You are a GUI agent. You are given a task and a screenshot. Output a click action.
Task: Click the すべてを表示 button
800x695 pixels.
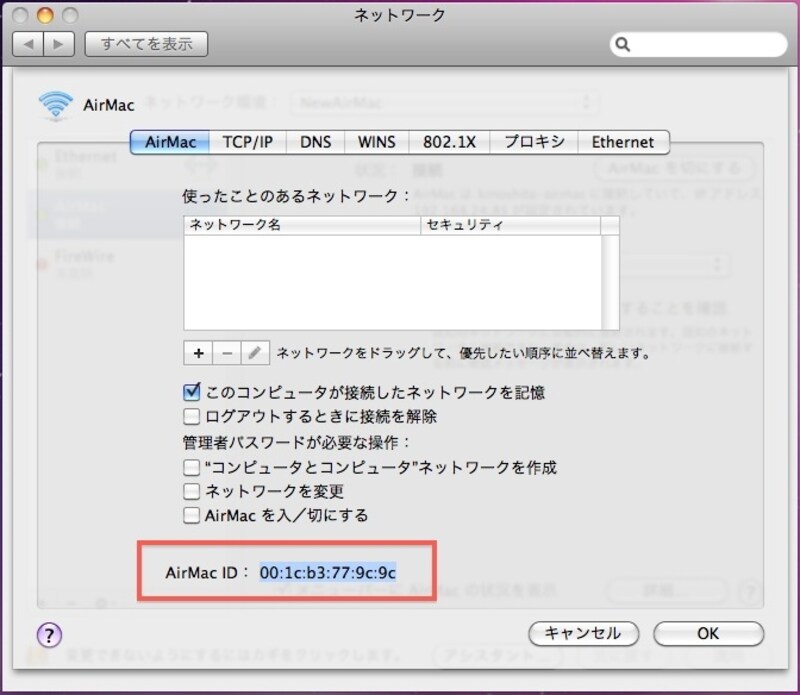(146, 44)
